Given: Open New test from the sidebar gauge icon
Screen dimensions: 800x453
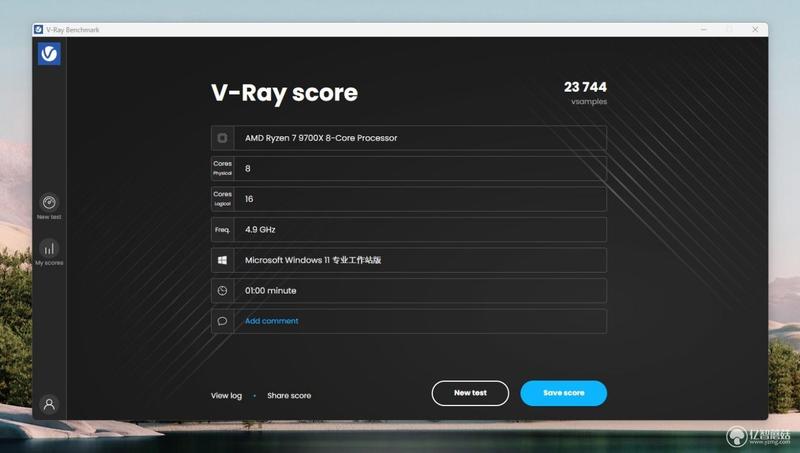Looking at the screenshot, I should click(x=49, y=203).
